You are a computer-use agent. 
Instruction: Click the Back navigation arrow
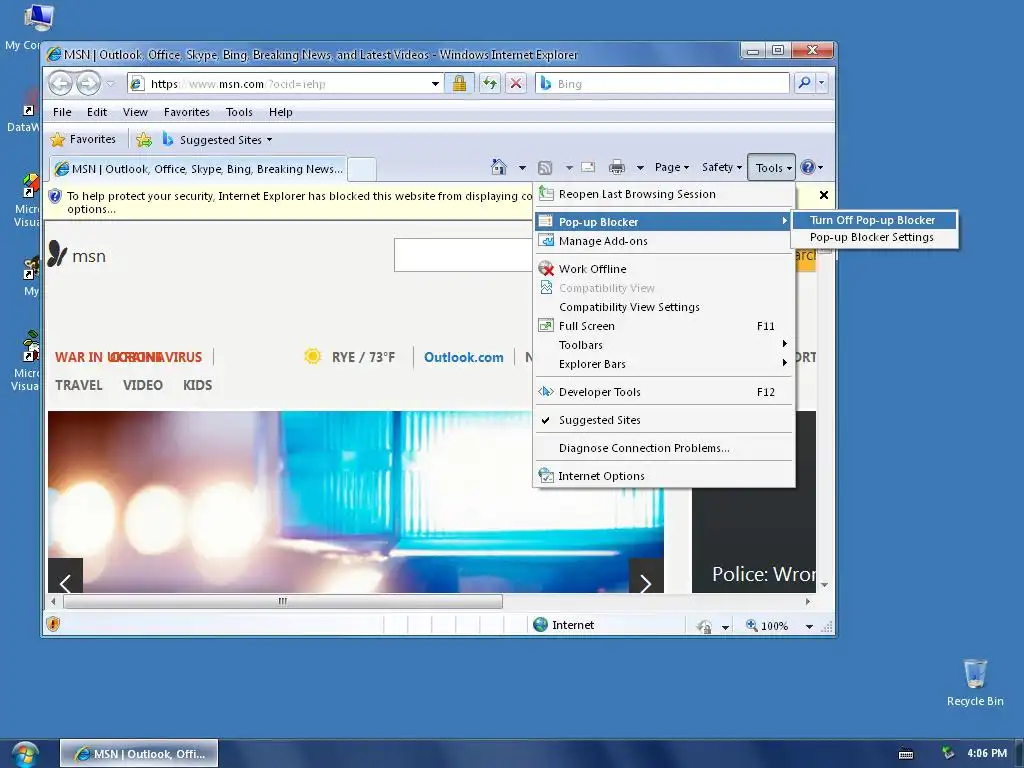tap(61, 83)
